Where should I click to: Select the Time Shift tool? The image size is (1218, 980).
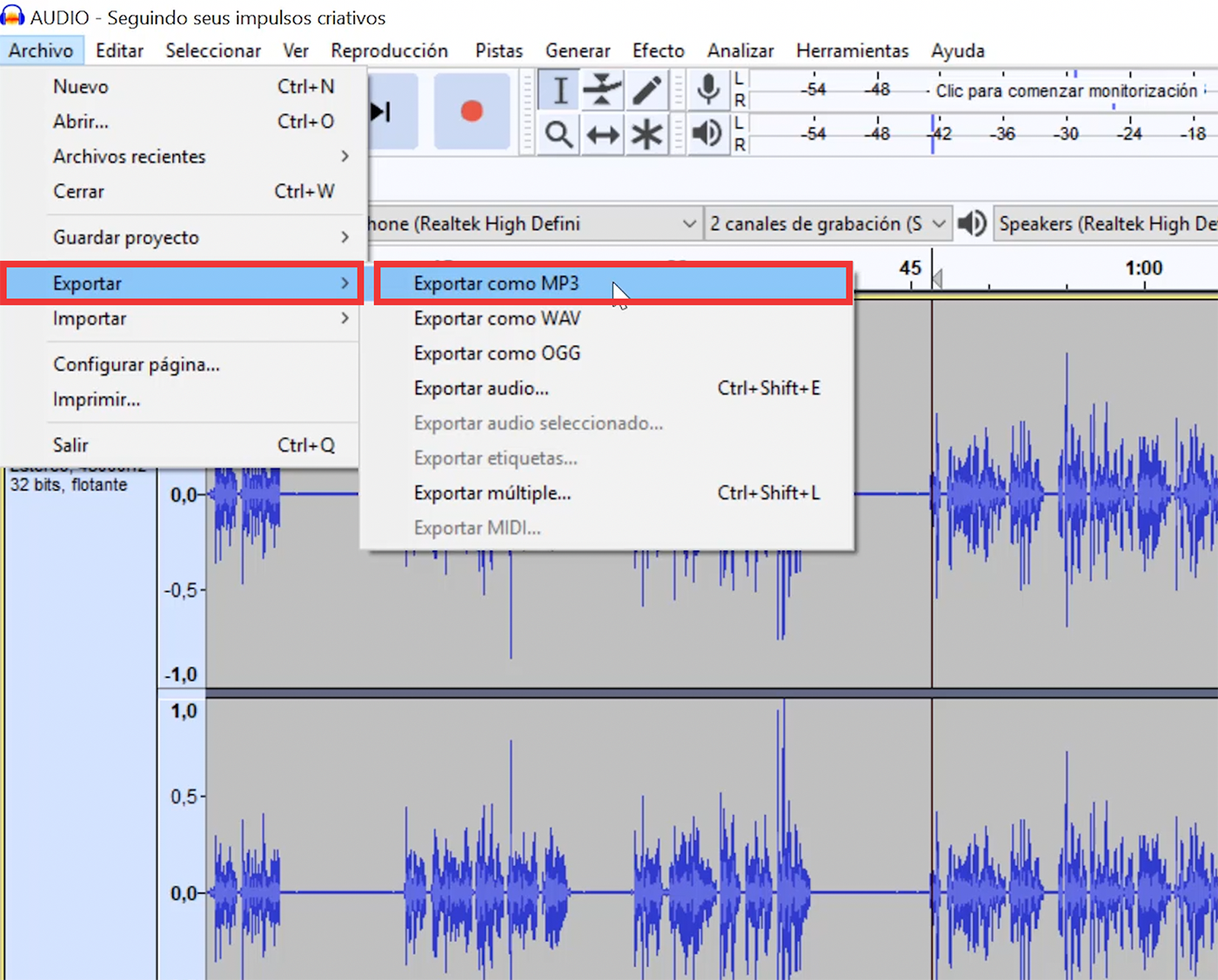[x=602, y=134]
